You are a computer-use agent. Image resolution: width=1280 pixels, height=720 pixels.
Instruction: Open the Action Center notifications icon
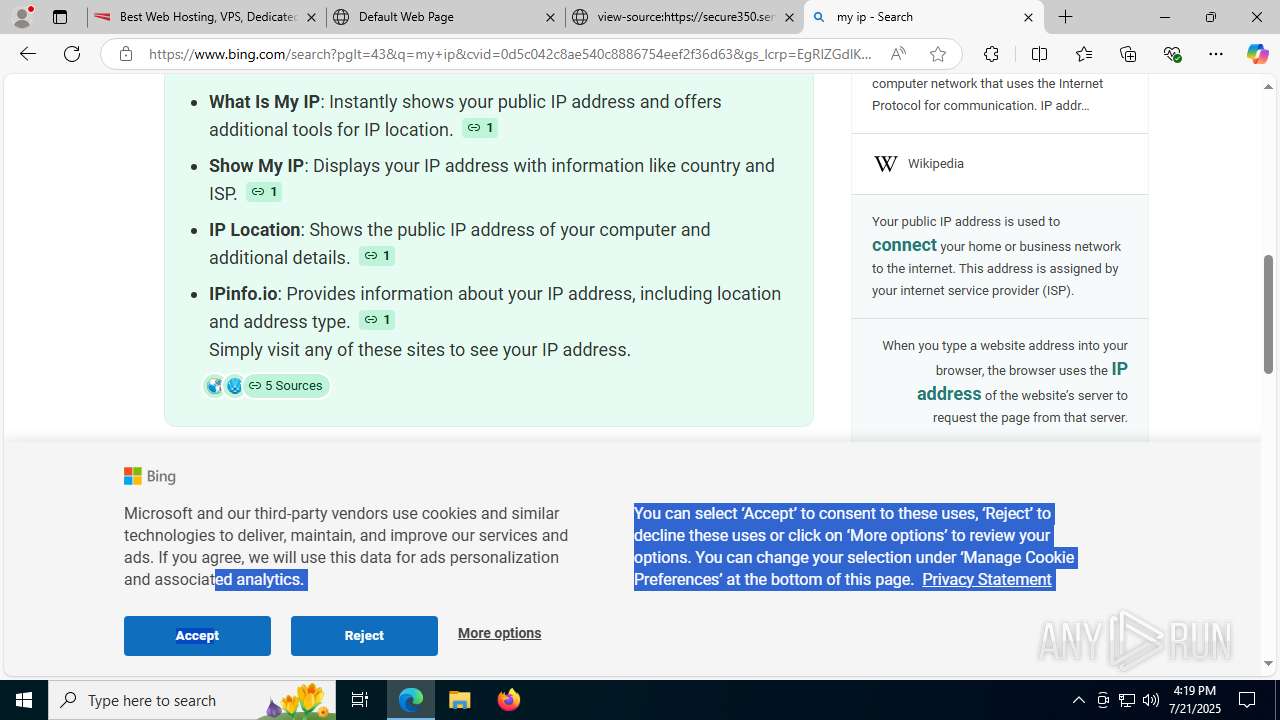[1248, 700]
